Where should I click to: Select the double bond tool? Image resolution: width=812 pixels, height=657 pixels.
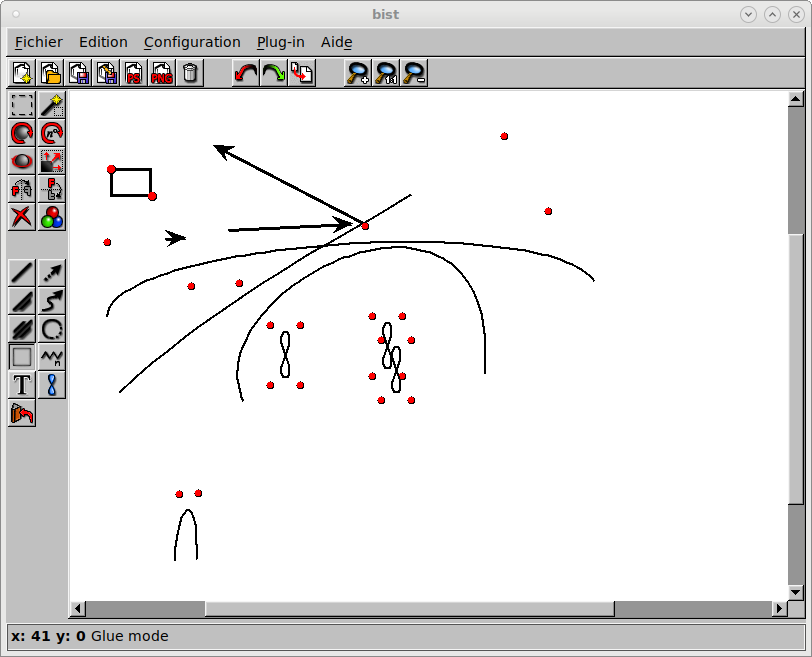tap(22, 301)
